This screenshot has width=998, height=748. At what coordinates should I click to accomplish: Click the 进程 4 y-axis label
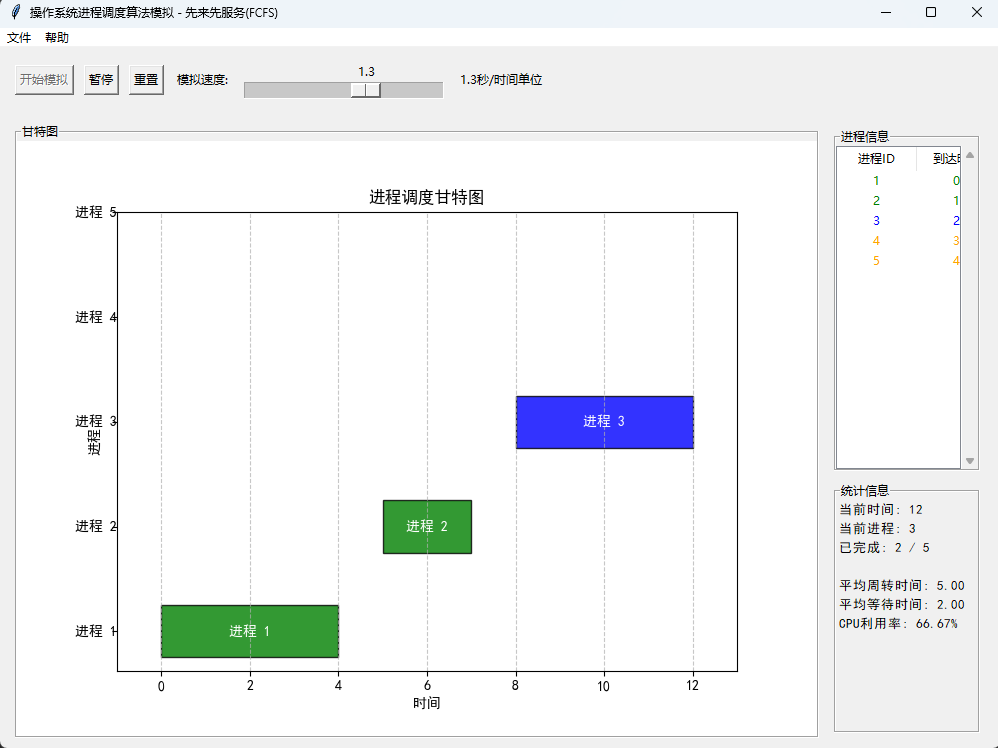point(95,317)
